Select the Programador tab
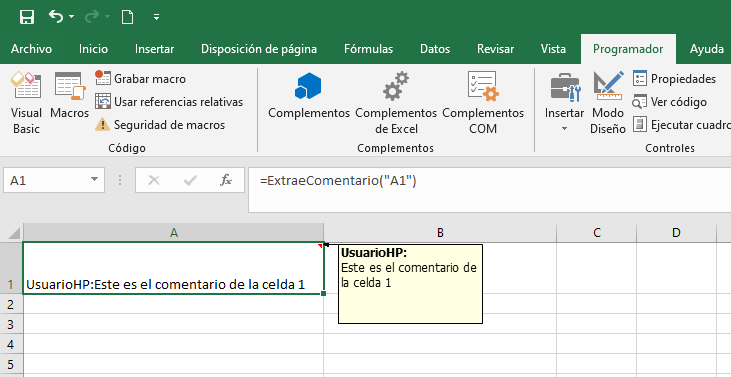Screen dimensions: 731x377 click(x=628, y=49)
